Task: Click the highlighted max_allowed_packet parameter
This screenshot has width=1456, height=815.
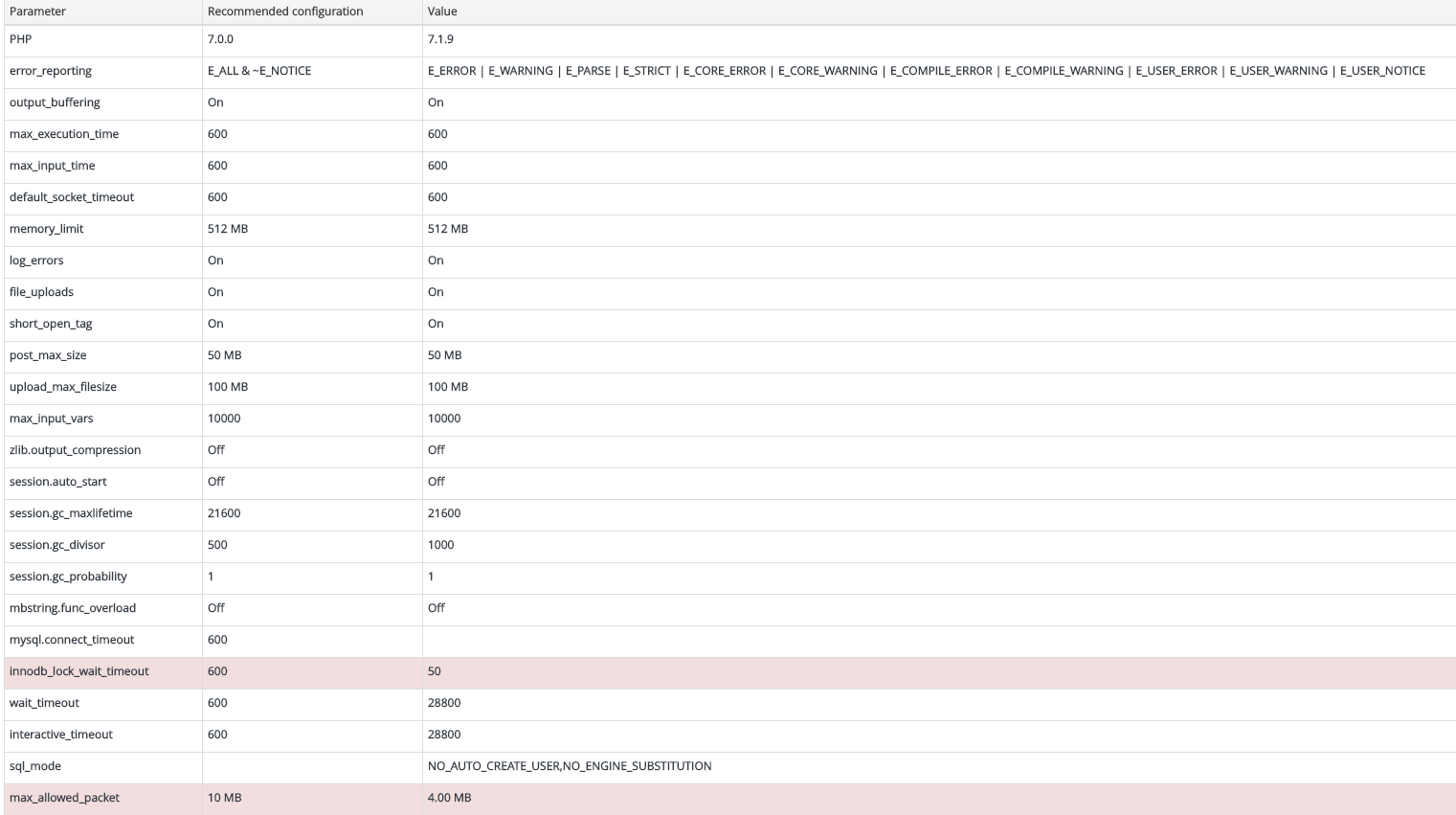Action: coord(64,798)
